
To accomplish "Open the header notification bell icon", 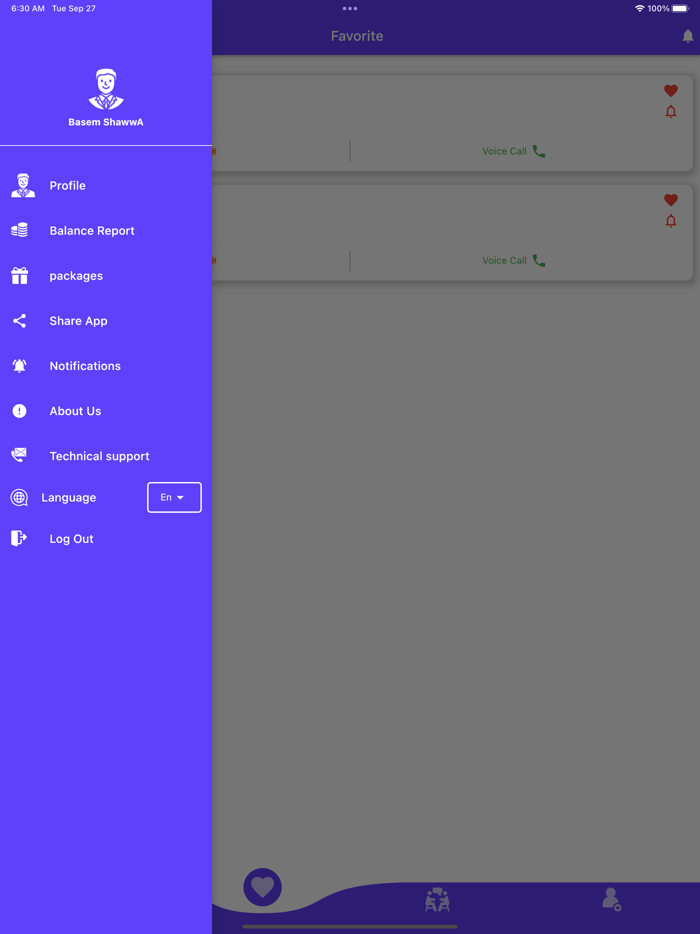I will 687,36.
